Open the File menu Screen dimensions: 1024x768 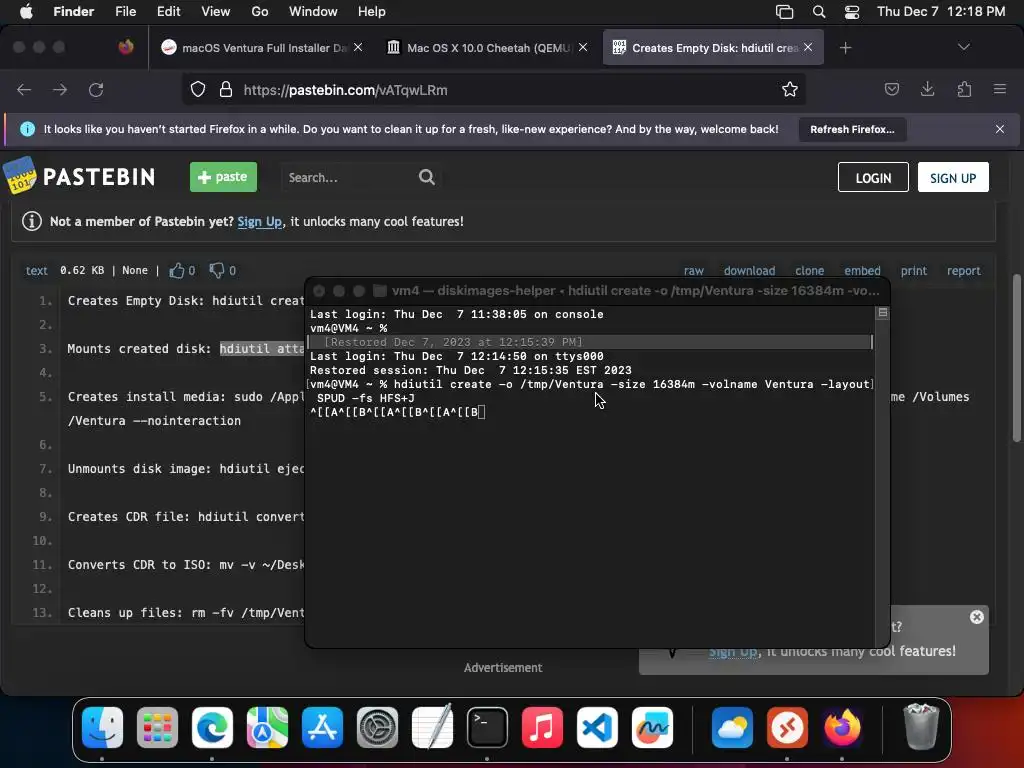pos(125,11)
